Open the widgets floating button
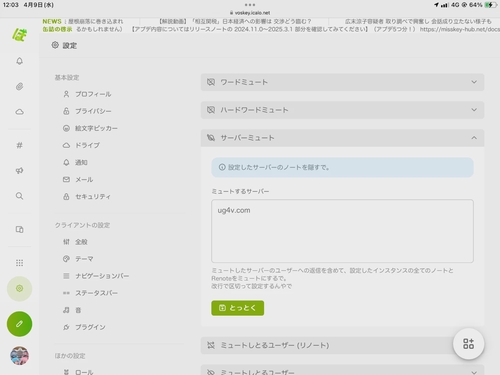Viewport: 500px width, 375px height. pyautogui.click(x=468, y=344)
